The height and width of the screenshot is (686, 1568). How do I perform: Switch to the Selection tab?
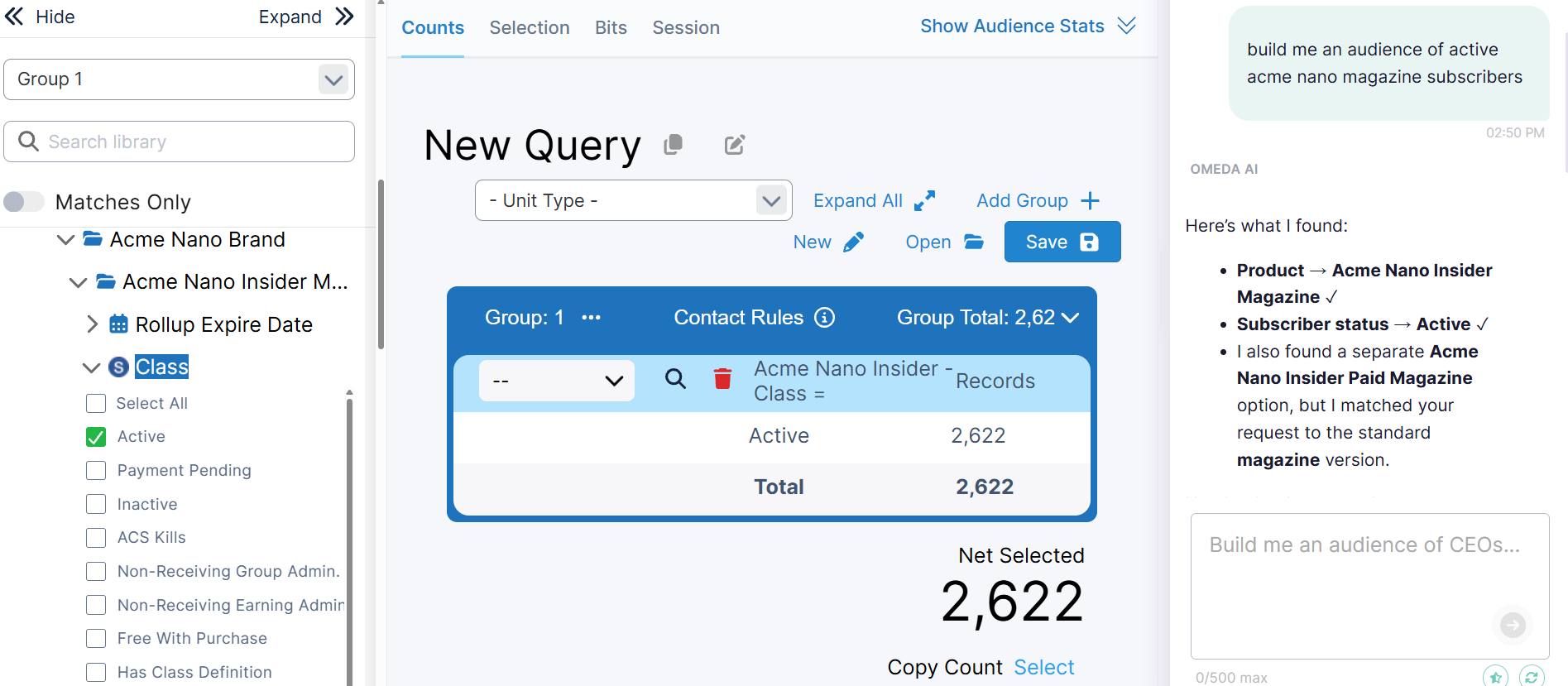530,27
